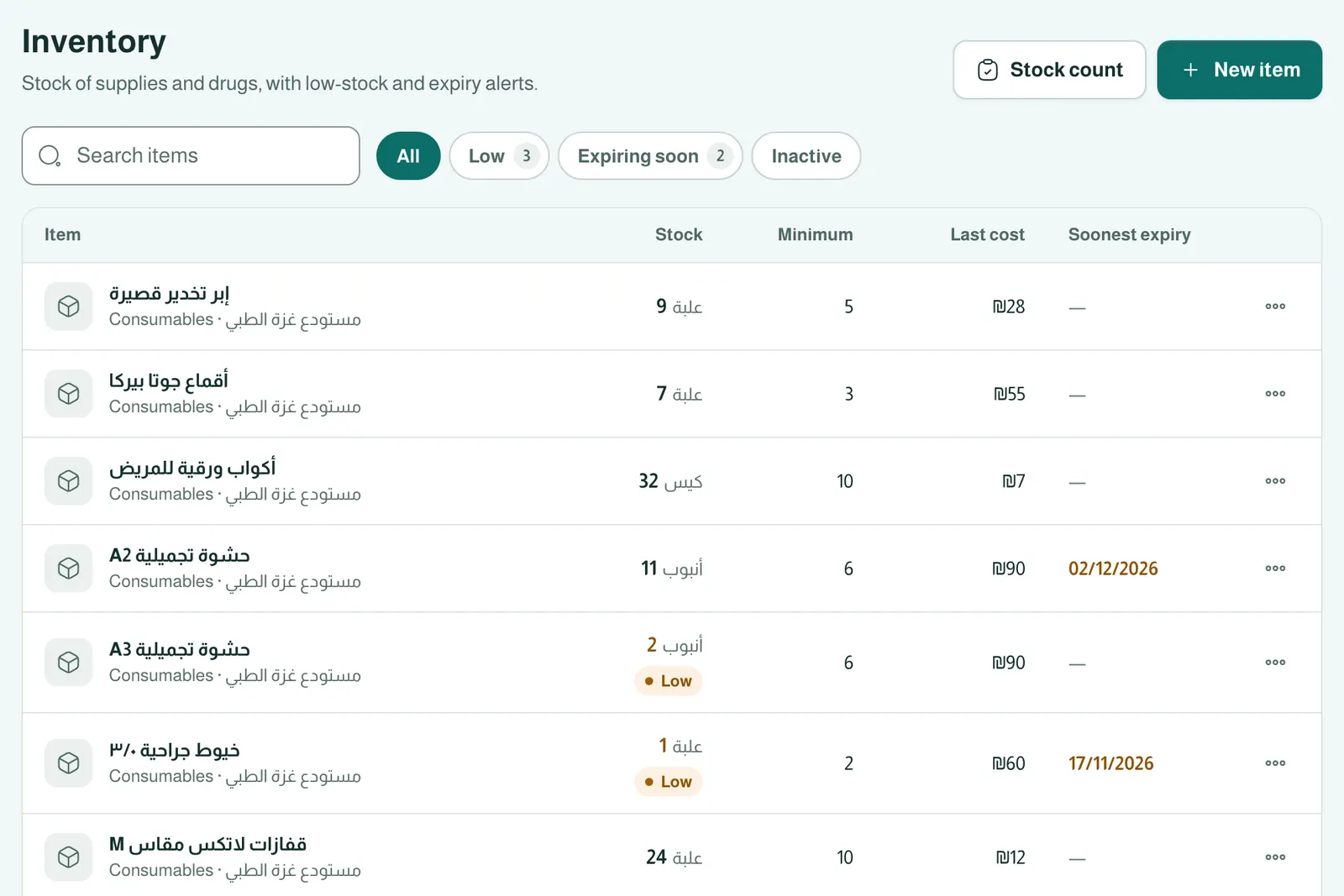
Task: Click the Item column header
Action: coord(63,235)
